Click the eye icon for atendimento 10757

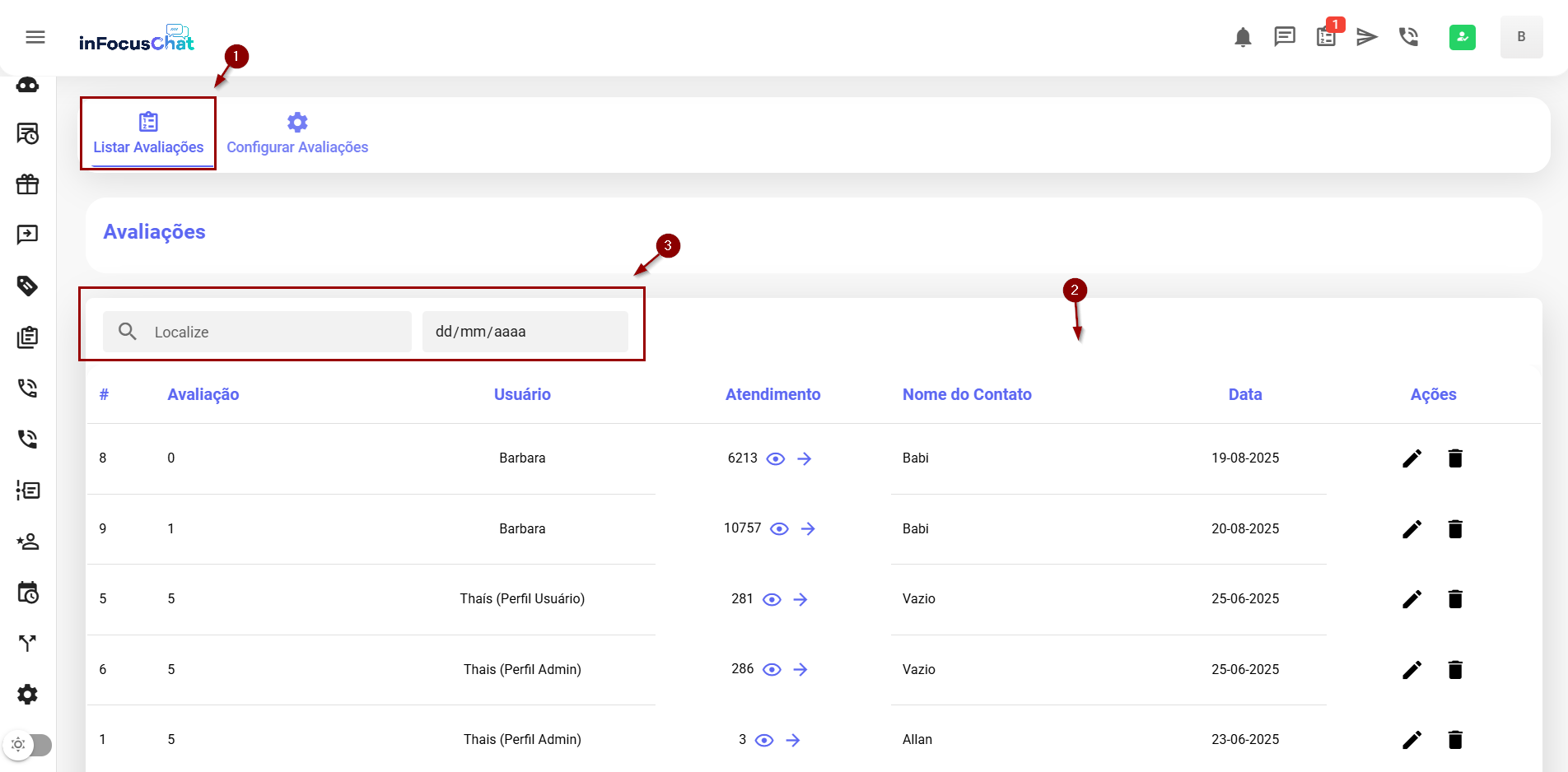coord(779,529)
